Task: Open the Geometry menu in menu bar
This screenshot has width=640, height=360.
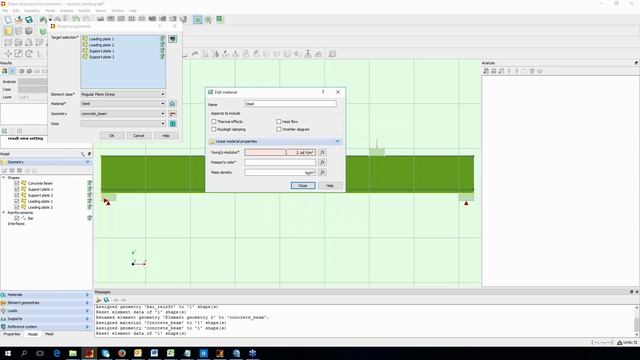Action: tap(32, 11)
